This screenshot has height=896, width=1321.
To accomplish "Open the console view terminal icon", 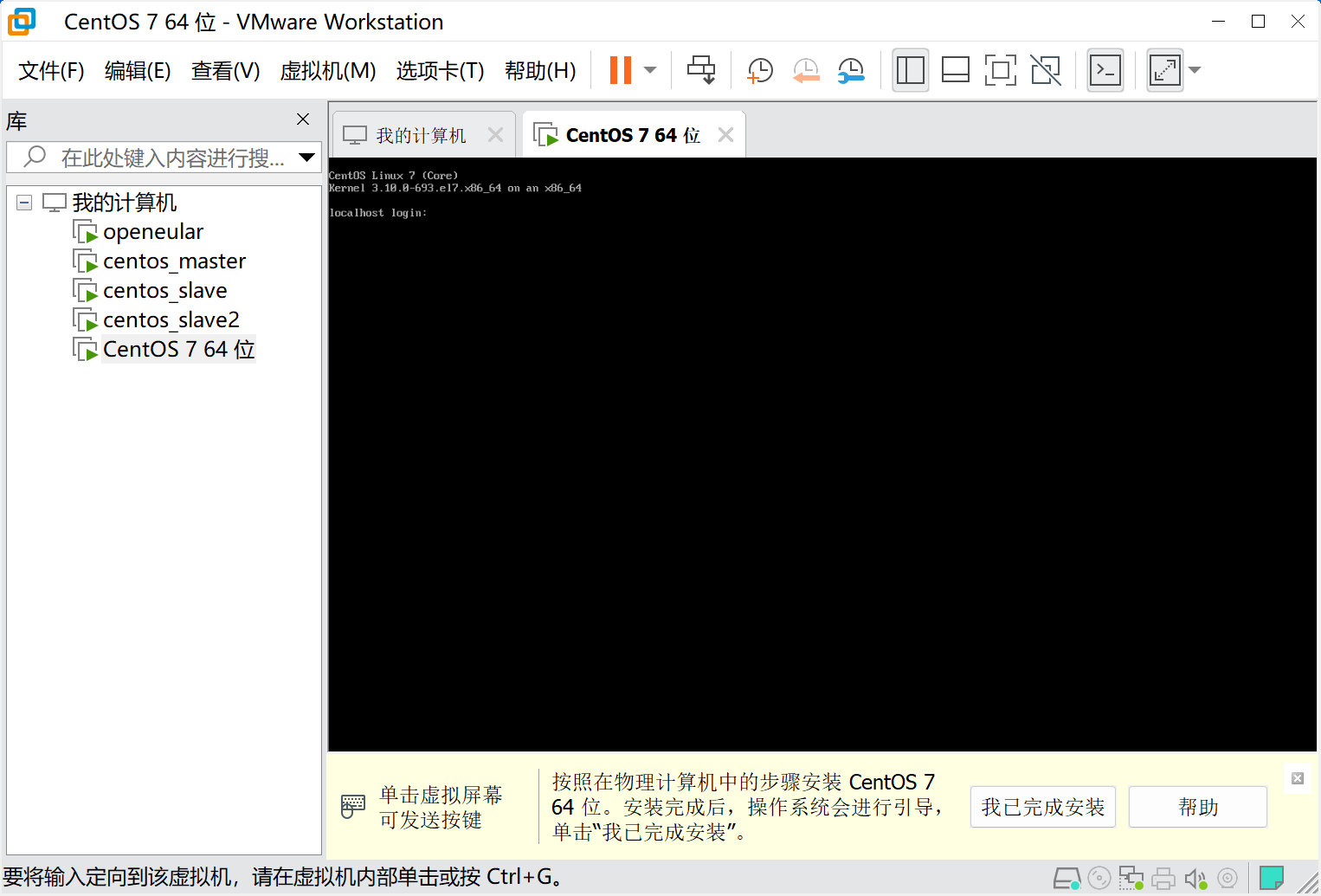I will pyautogui.click(x=1105, y=70).
